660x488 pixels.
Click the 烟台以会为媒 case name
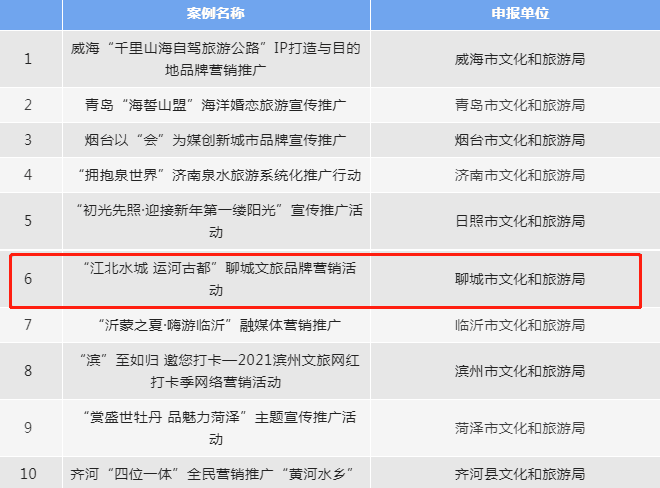click(x=216, y=140)
